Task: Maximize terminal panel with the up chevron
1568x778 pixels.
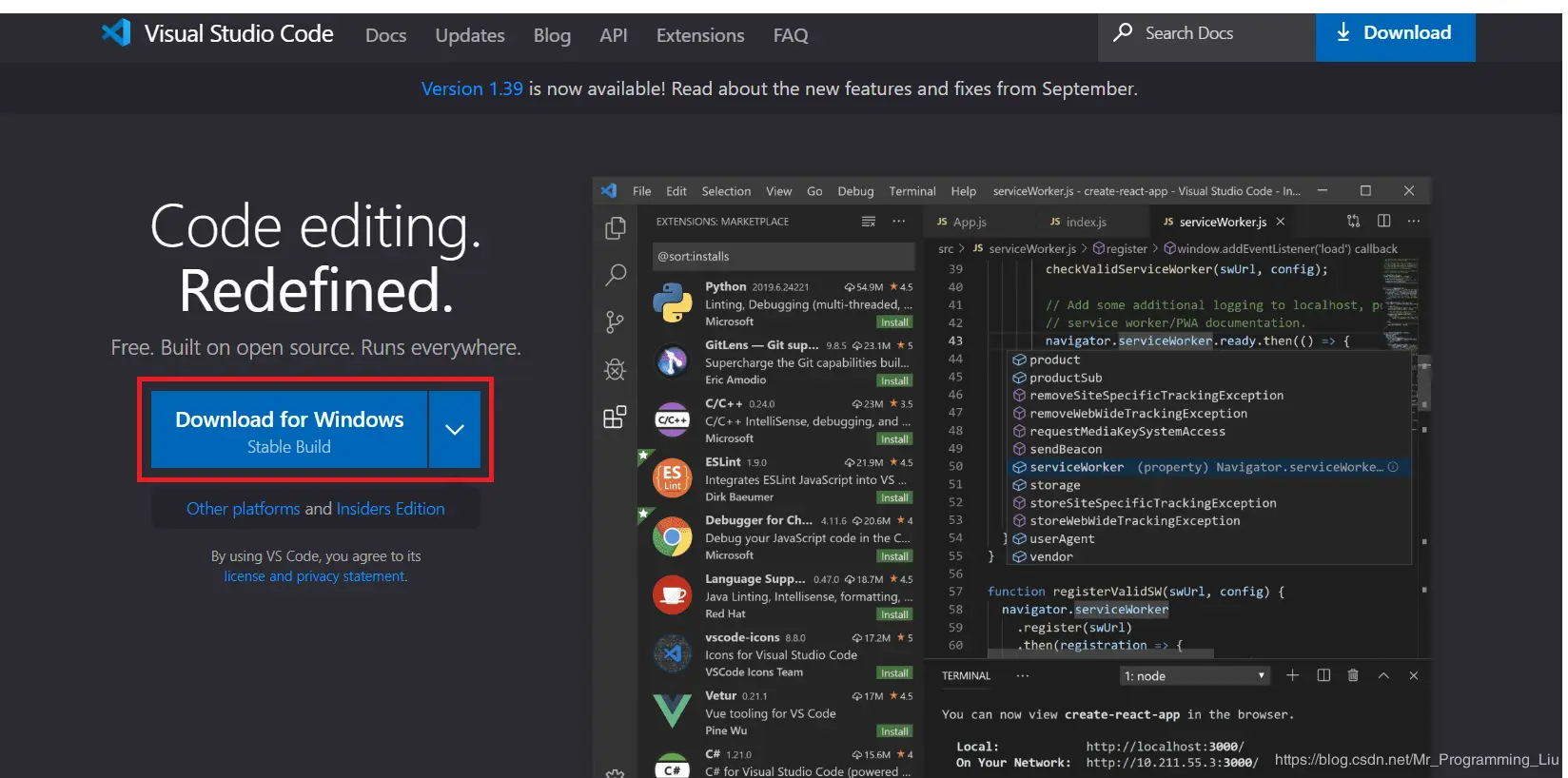Action: (x=1383, y=675)
